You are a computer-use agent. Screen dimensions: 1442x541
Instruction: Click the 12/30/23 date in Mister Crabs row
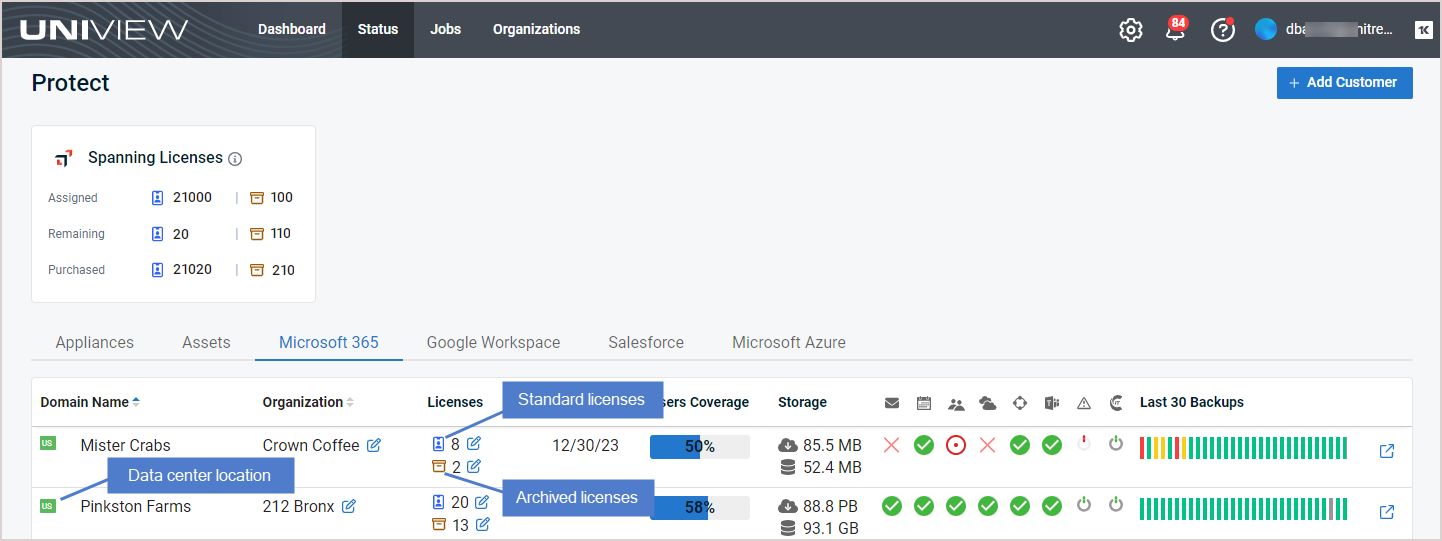[586, 445]
